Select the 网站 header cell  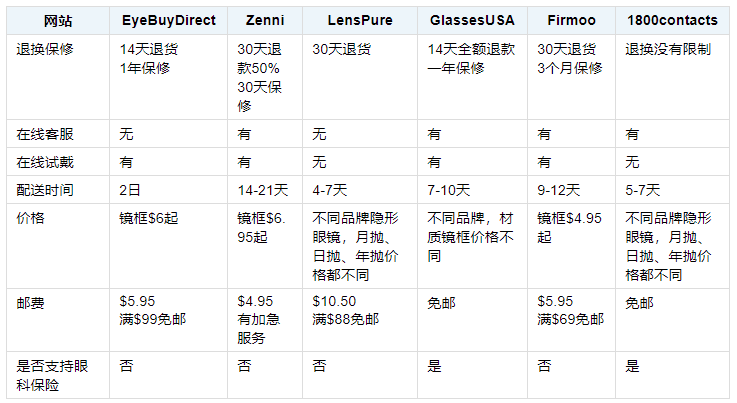coord(56,20)
